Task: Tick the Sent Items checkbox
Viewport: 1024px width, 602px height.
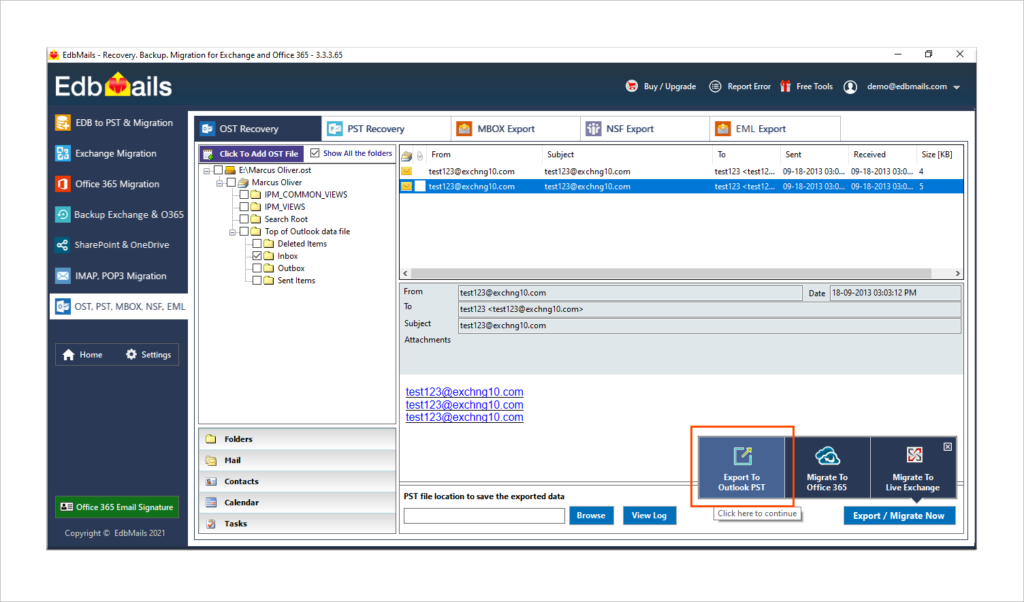Action: pos(257,281)
